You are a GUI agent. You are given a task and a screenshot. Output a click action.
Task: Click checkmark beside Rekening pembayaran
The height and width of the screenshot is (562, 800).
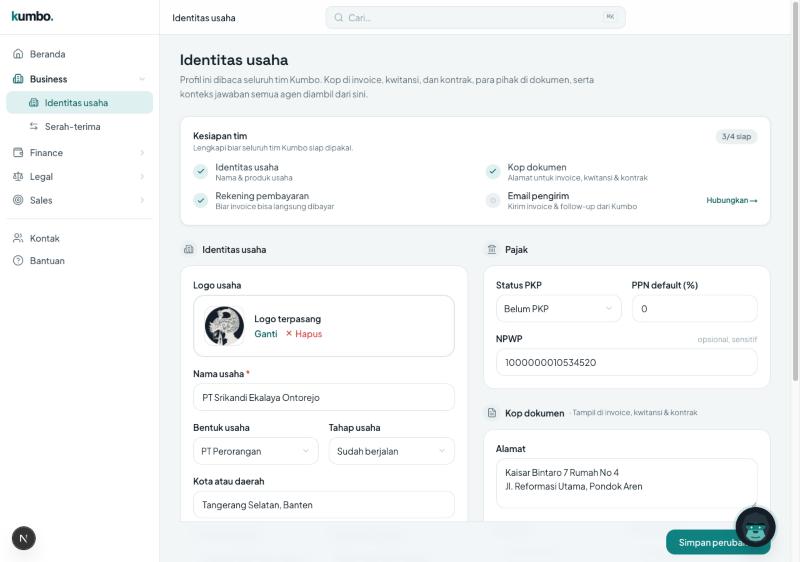point(201,200)
